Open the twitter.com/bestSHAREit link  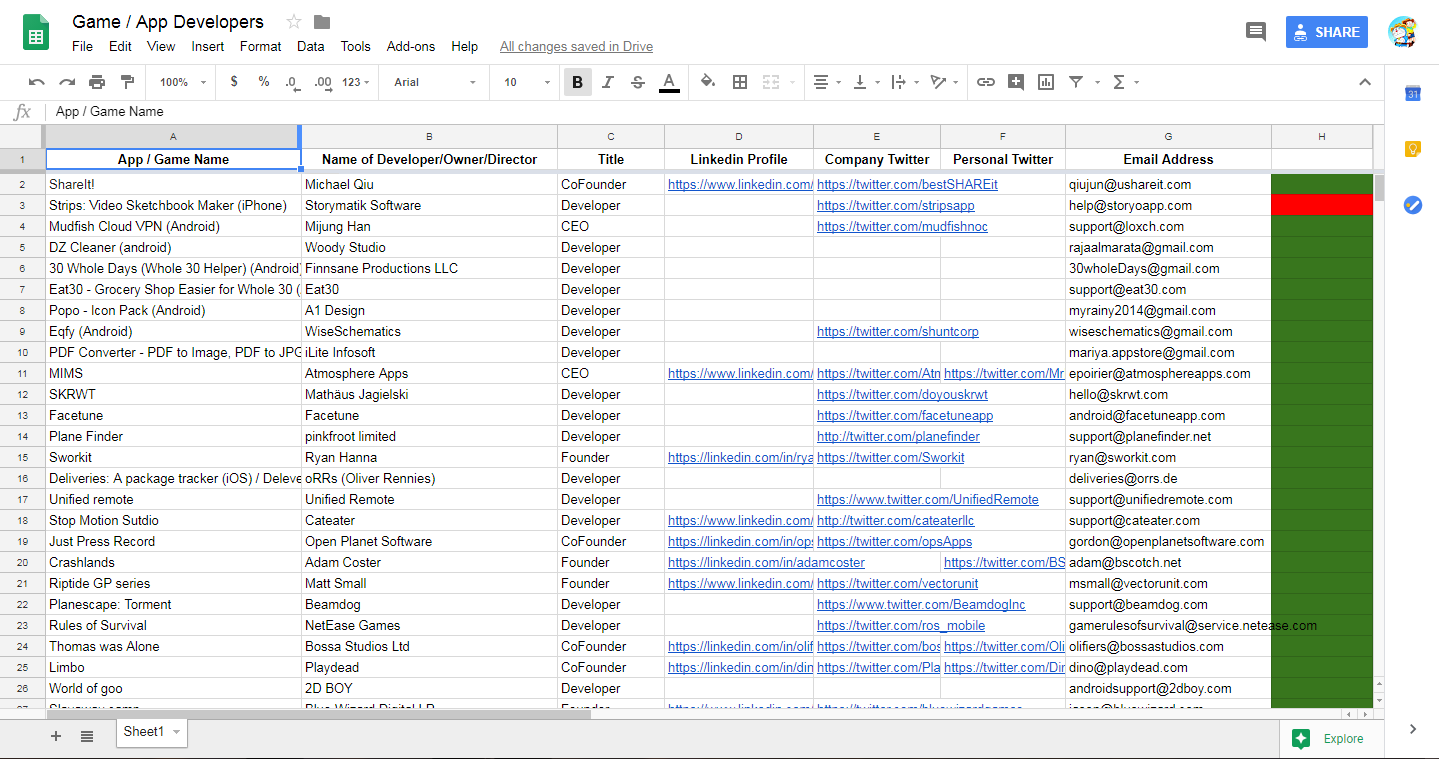[907, 184]
